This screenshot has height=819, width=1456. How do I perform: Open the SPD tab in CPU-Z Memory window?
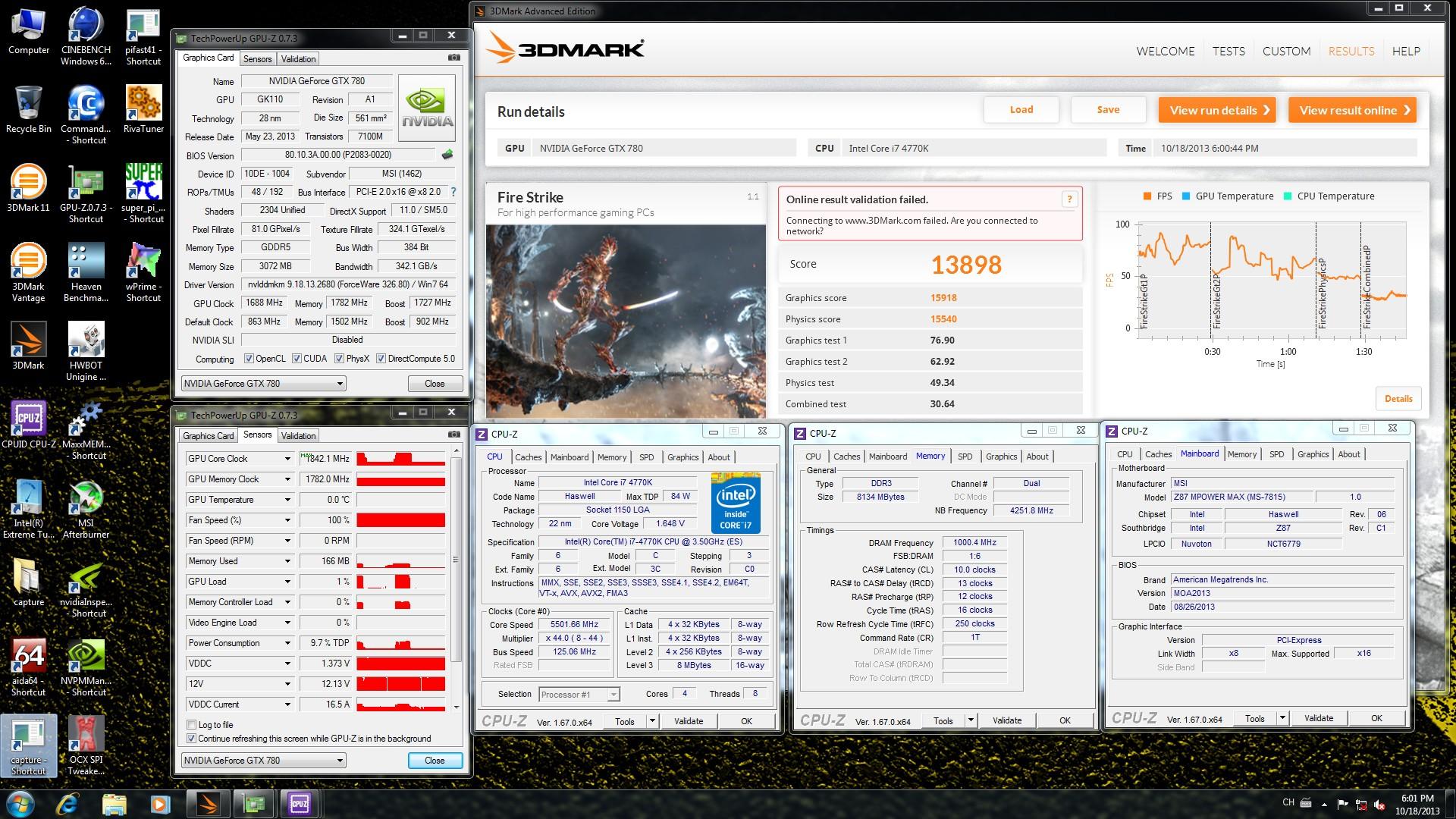tap(965, 457)
